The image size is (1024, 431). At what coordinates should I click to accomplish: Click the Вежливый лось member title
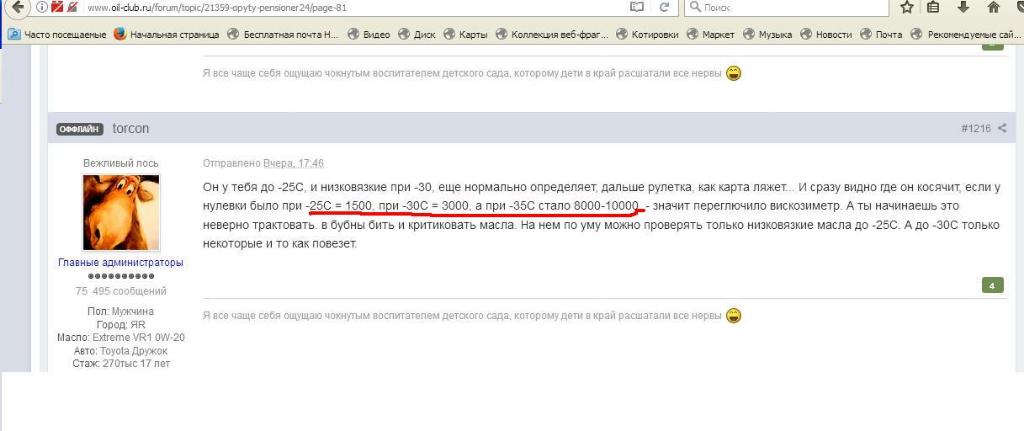(x=121, y=163)
